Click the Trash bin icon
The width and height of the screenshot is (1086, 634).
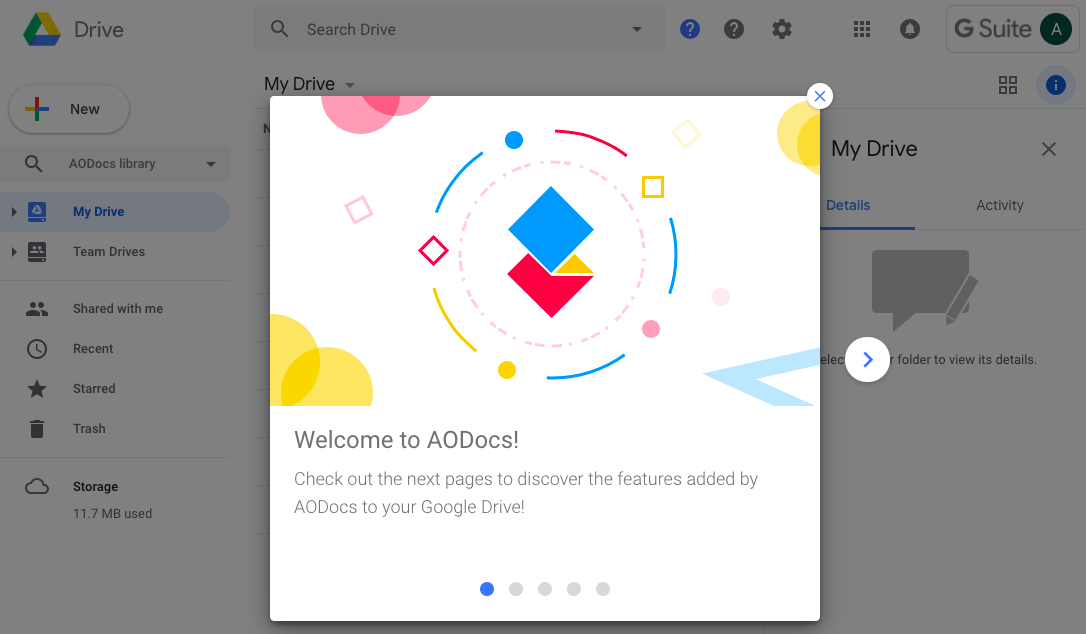pyautogui.click(x=37, y=428)
